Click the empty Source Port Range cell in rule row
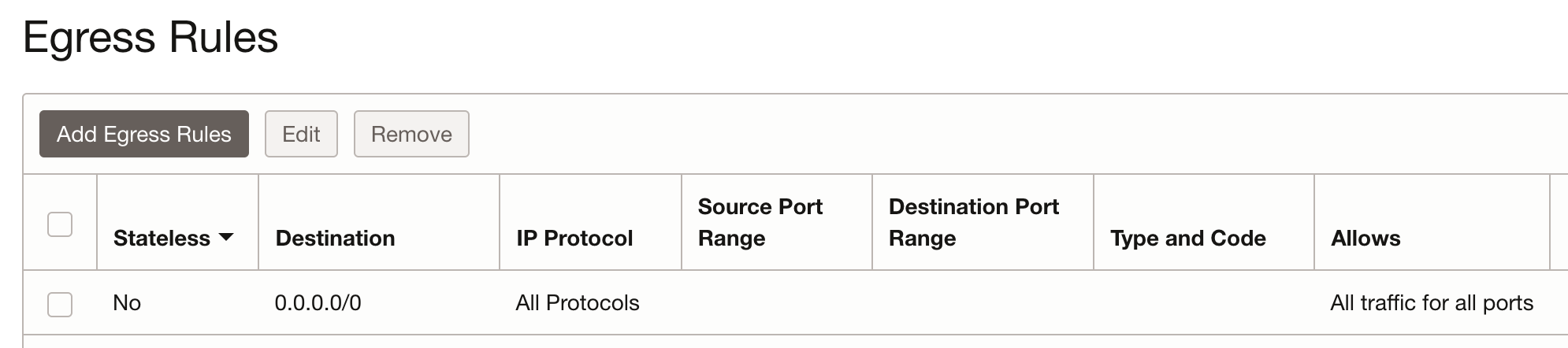 click(x=776, y=303)
